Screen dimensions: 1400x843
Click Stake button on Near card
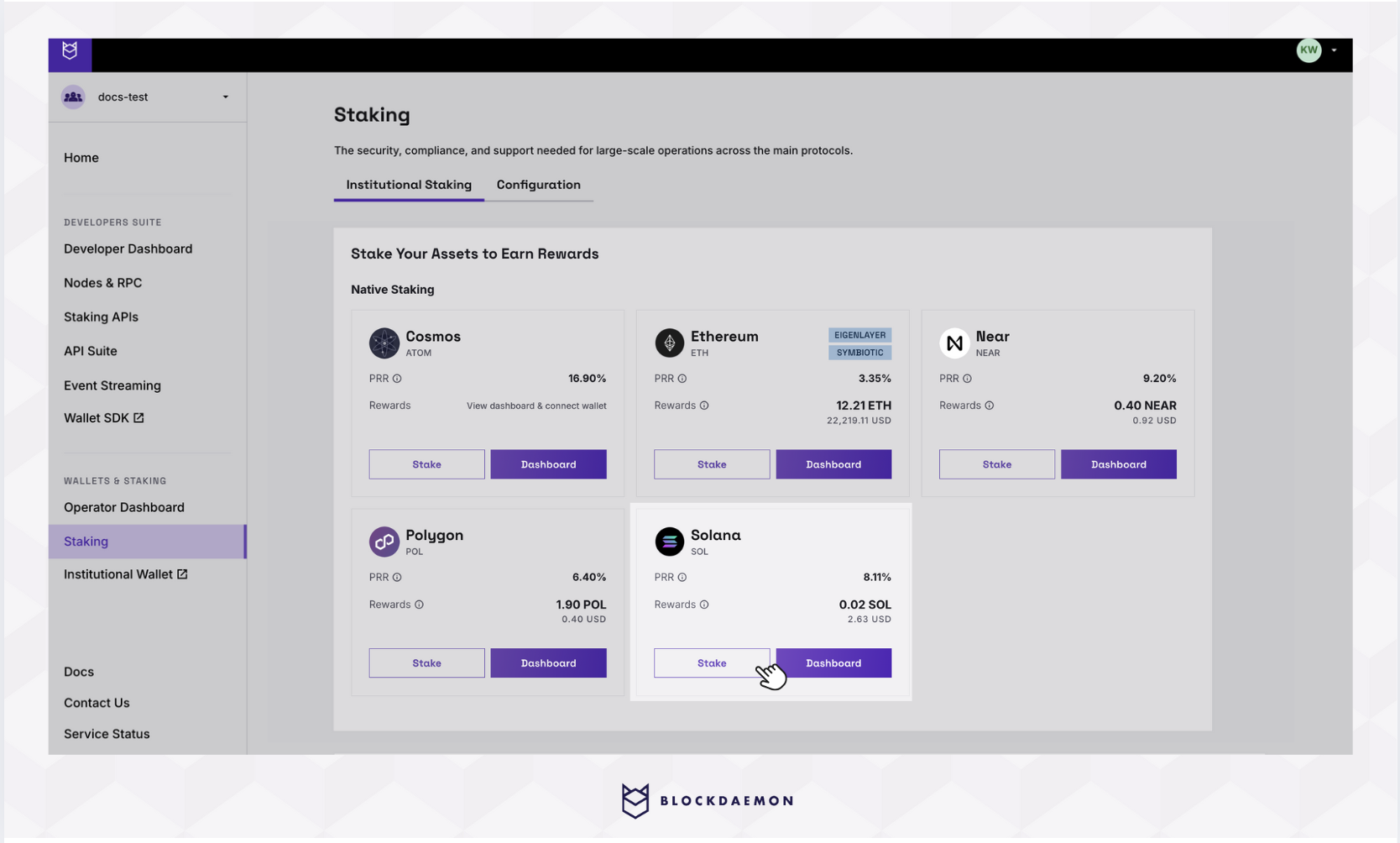[997, 464]
